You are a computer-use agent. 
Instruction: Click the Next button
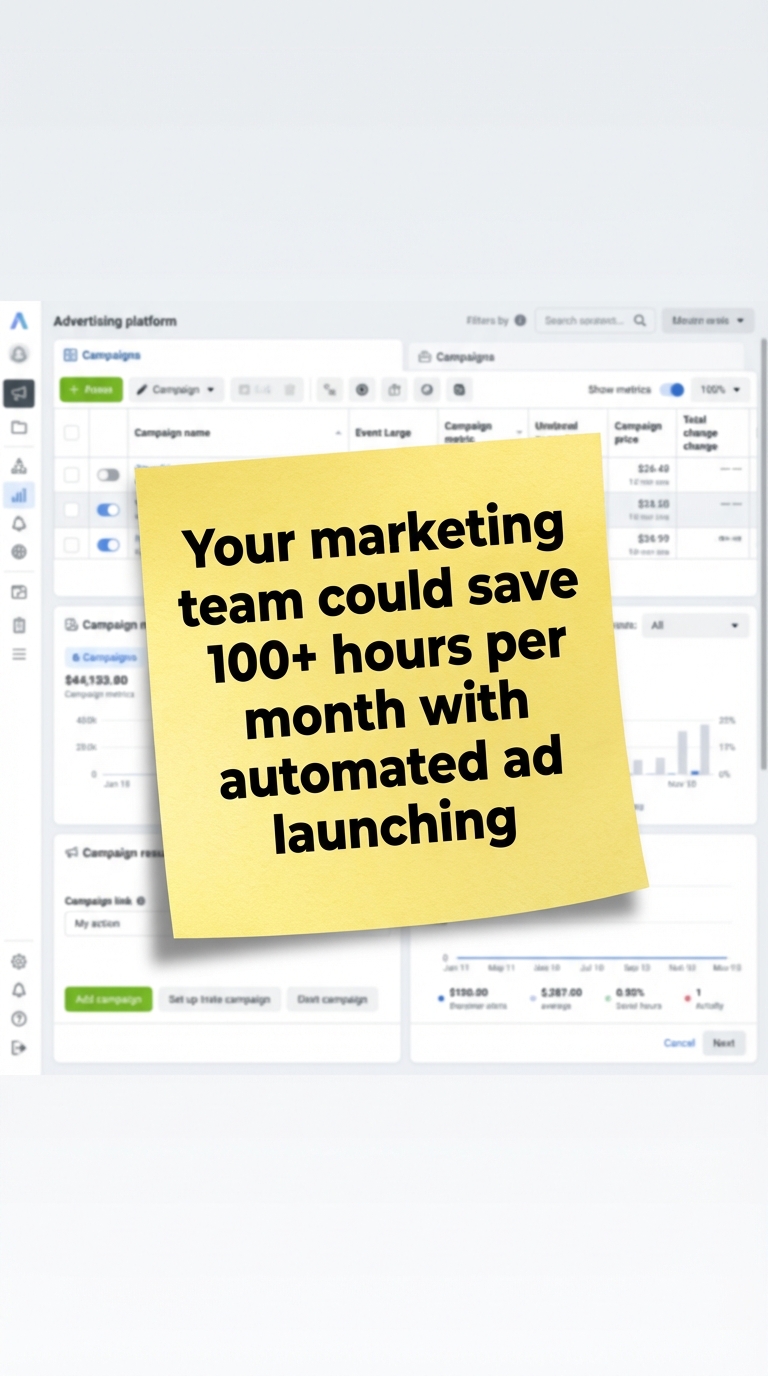(724, 1043)
